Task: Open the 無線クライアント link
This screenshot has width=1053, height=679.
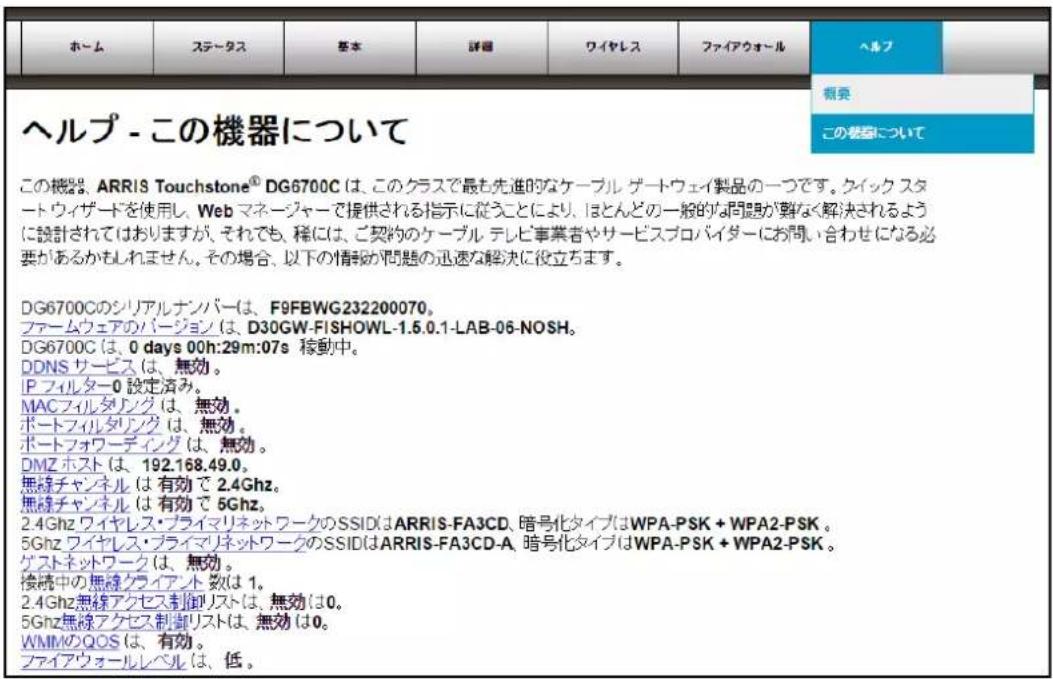Action: [x=146, y=582]
